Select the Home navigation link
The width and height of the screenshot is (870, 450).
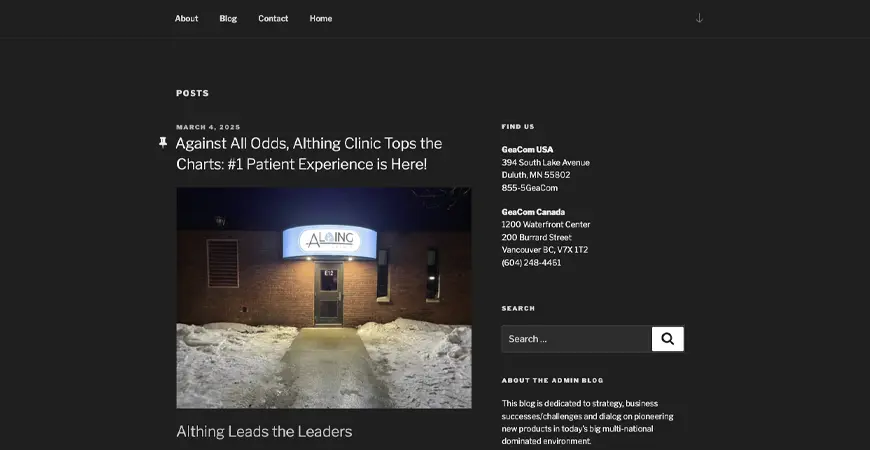click(321, 18)
